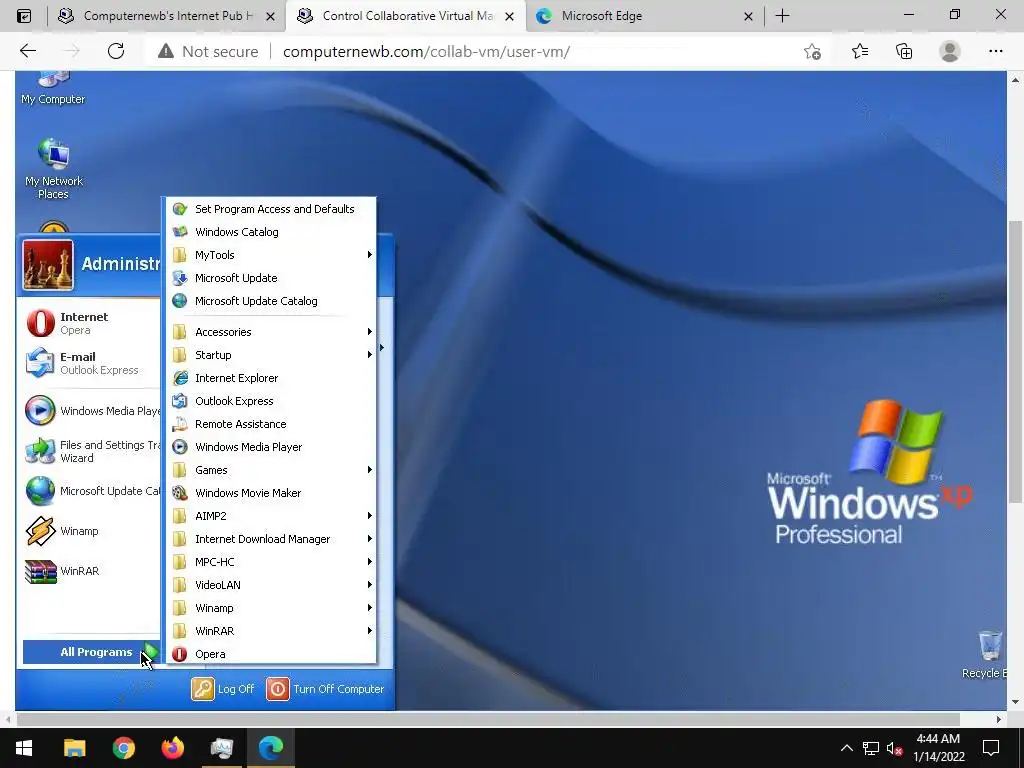Open the Collections icon
This screenshot has height=768, width=1024.
click(x=904, y=51)
